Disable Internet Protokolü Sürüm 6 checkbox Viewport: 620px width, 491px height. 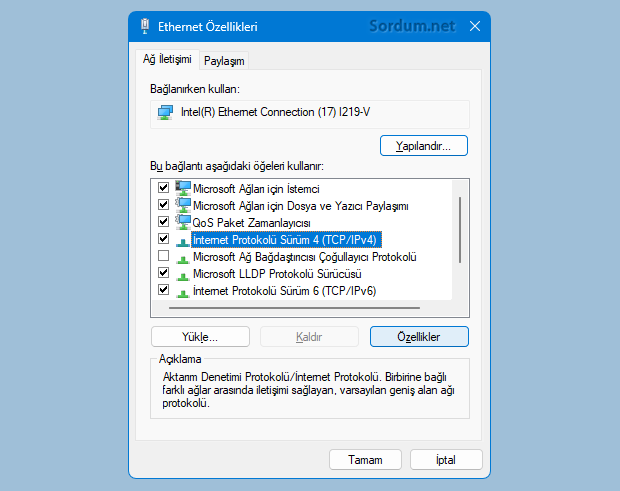163,290
